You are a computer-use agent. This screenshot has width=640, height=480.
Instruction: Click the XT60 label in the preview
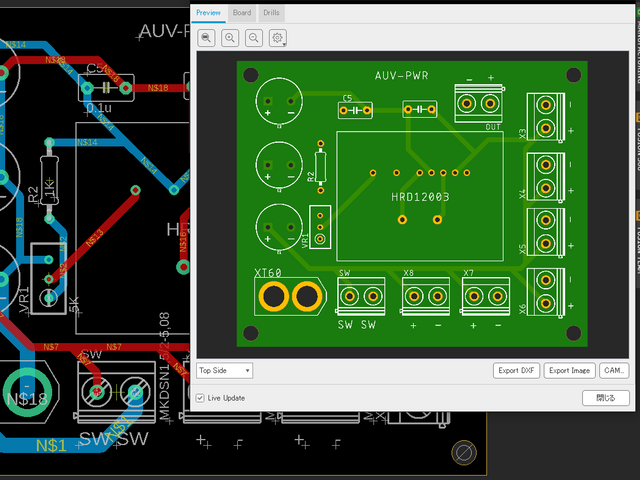click(268, 273)
